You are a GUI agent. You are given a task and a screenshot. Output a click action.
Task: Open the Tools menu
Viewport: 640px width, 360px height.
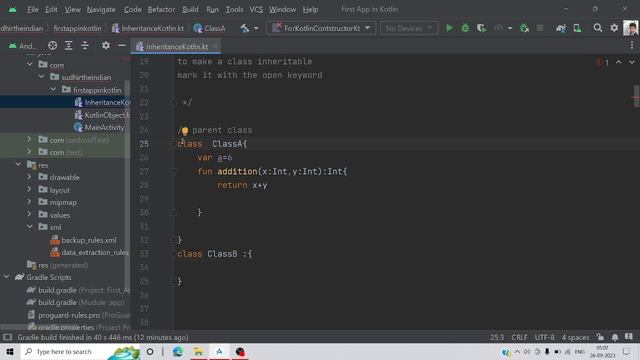234,9
